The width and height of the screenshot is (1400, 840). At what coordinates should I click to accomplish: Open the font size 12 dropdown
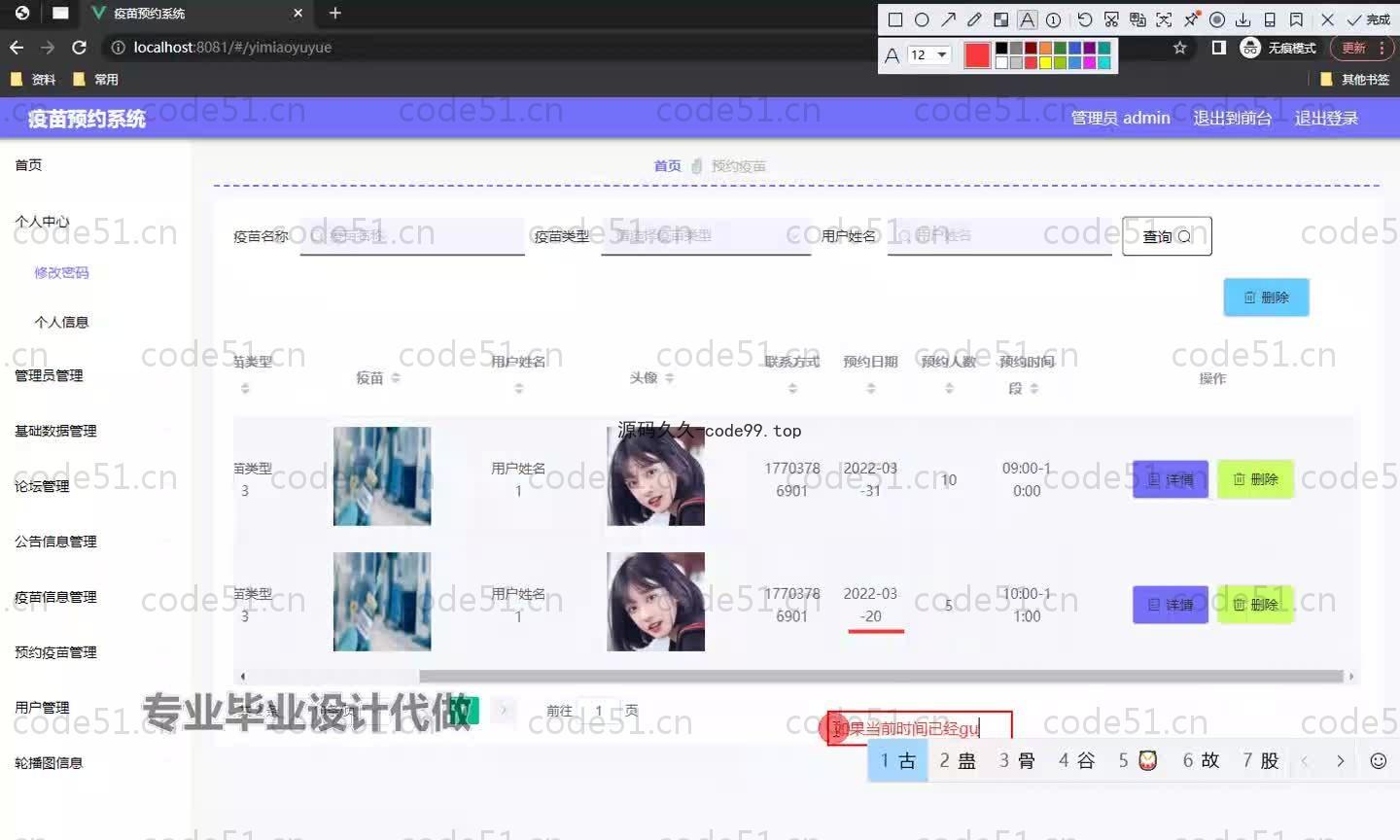click(x=929, y=54)
